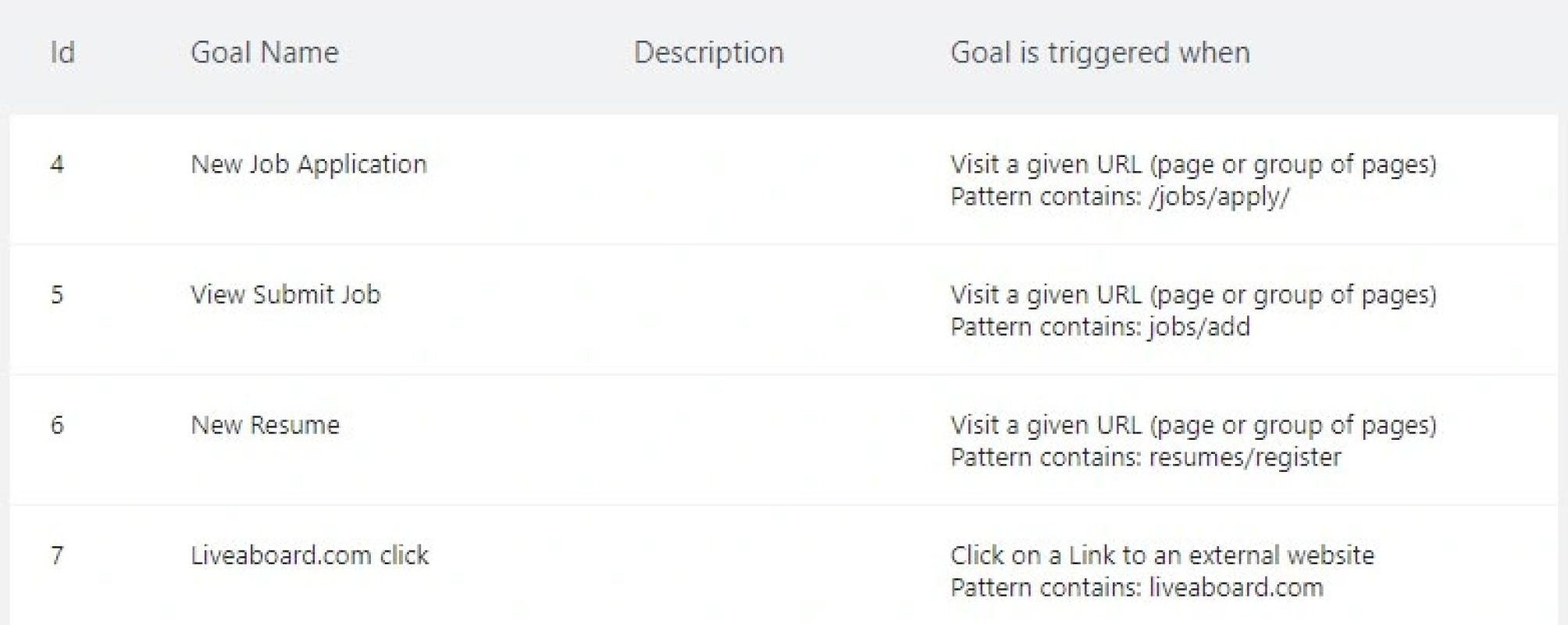Click goal Id 5 cell
Screen dimensions: 1568x625
pos(57,295)
